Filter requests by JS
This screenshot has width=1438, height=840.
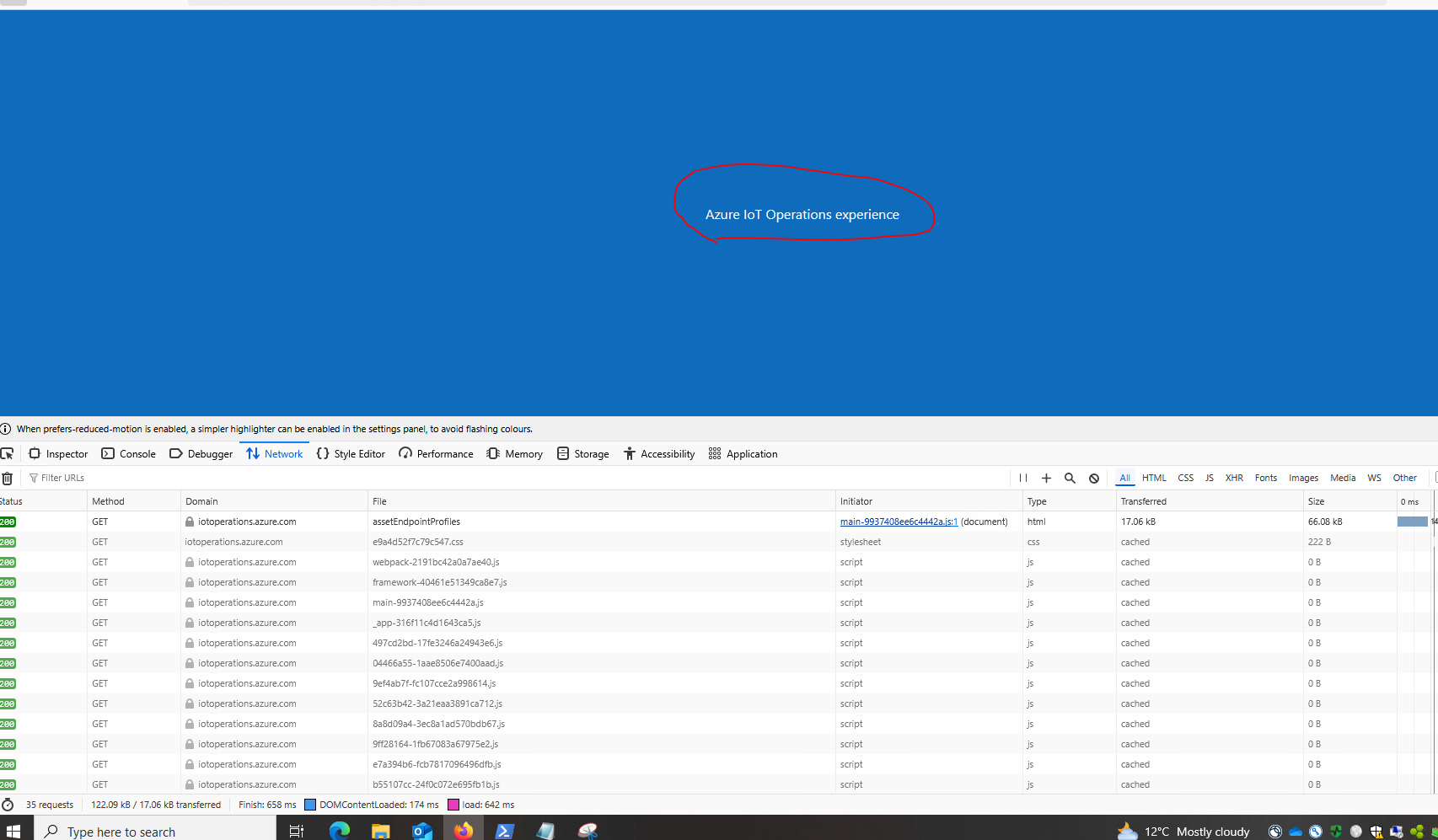[1210, 478]
